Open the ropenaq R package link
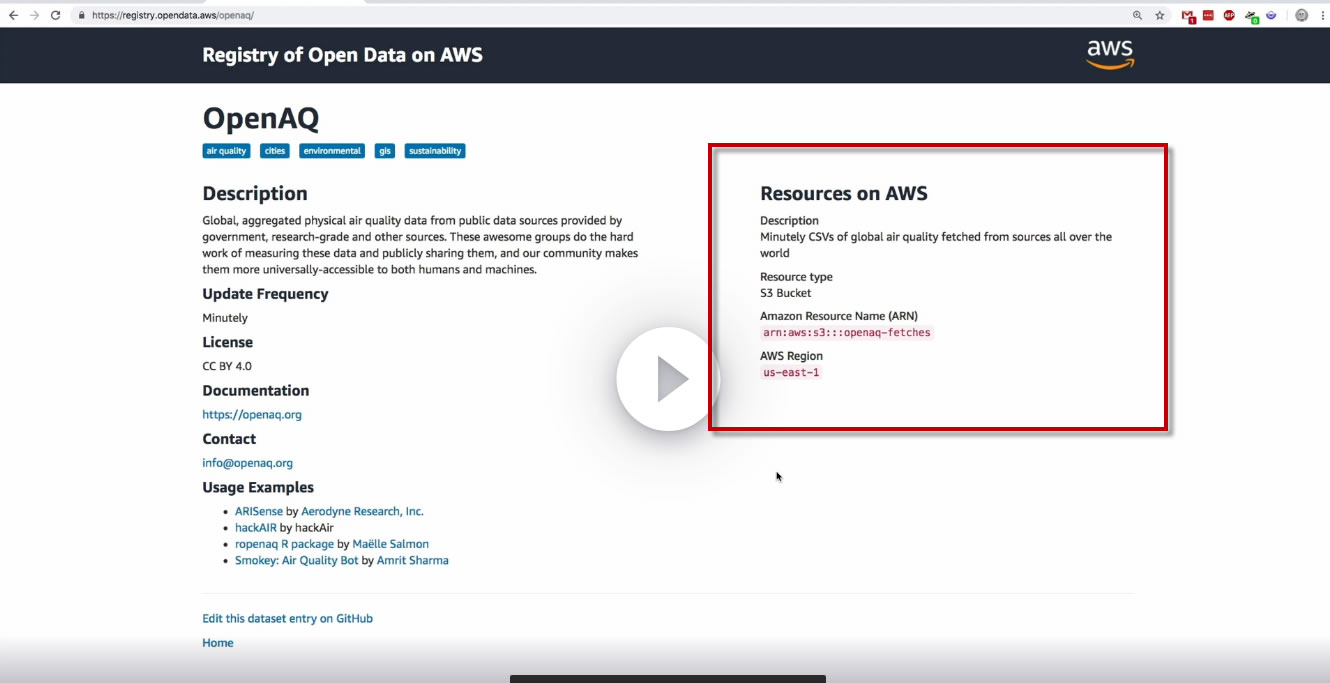Viewport: 1330px width, 683px height. tap(284, 544)
